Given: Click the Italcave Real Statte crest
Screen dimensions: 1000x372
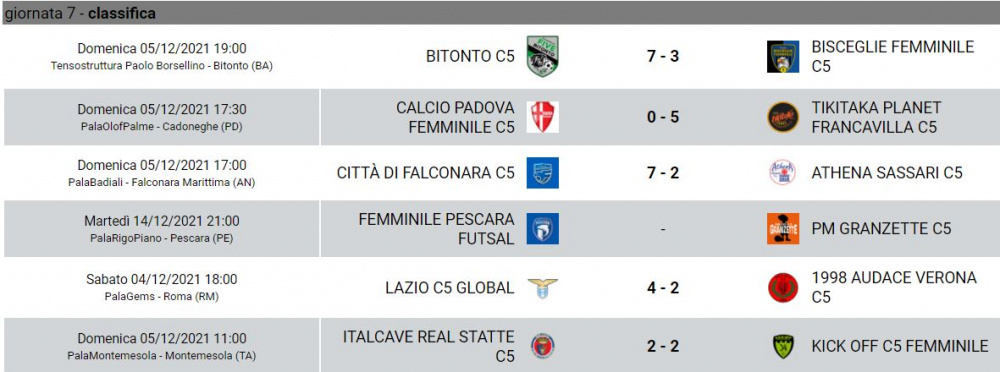Looking at the screenshot, I should (x=543, y=345).
